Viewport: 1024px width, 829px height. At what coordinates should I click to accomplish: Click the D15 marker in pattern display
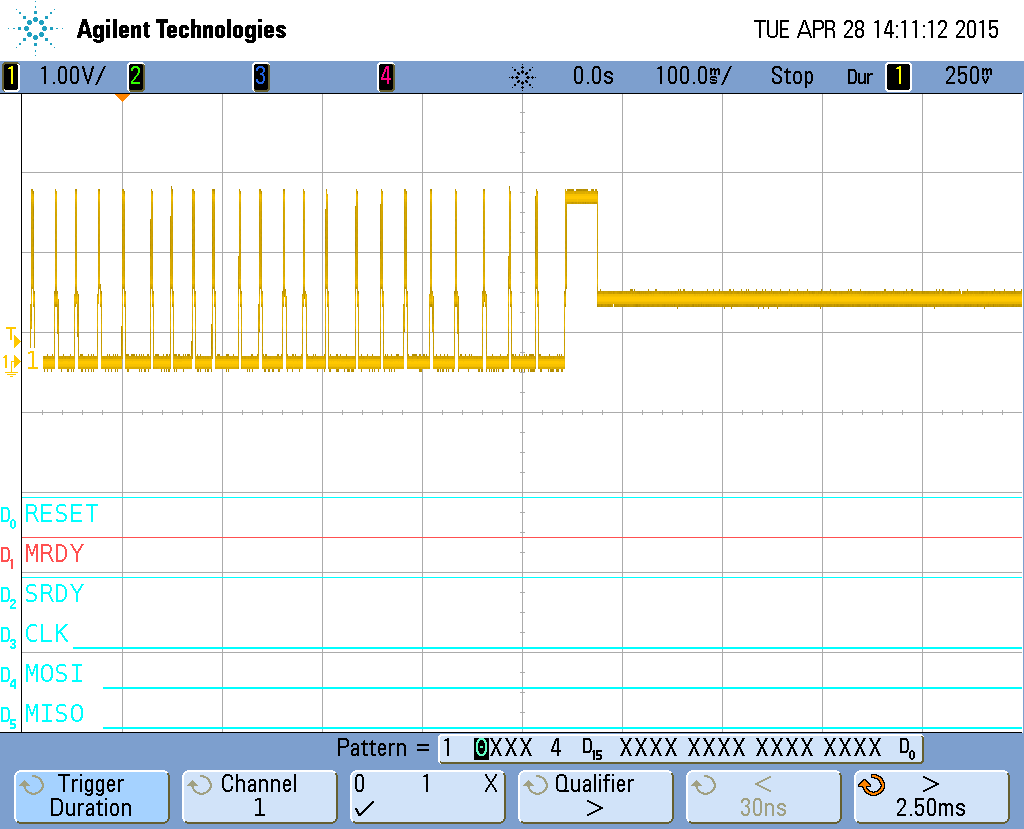[592, 749]
